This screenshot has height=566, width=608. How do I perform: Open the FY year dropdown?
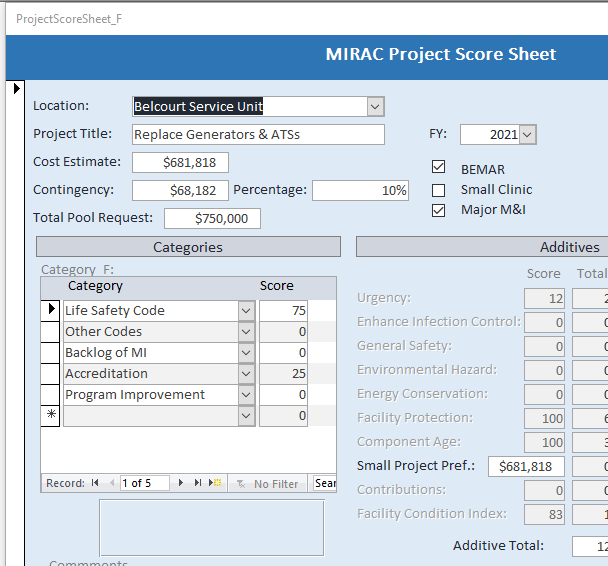tap(527, 135)
